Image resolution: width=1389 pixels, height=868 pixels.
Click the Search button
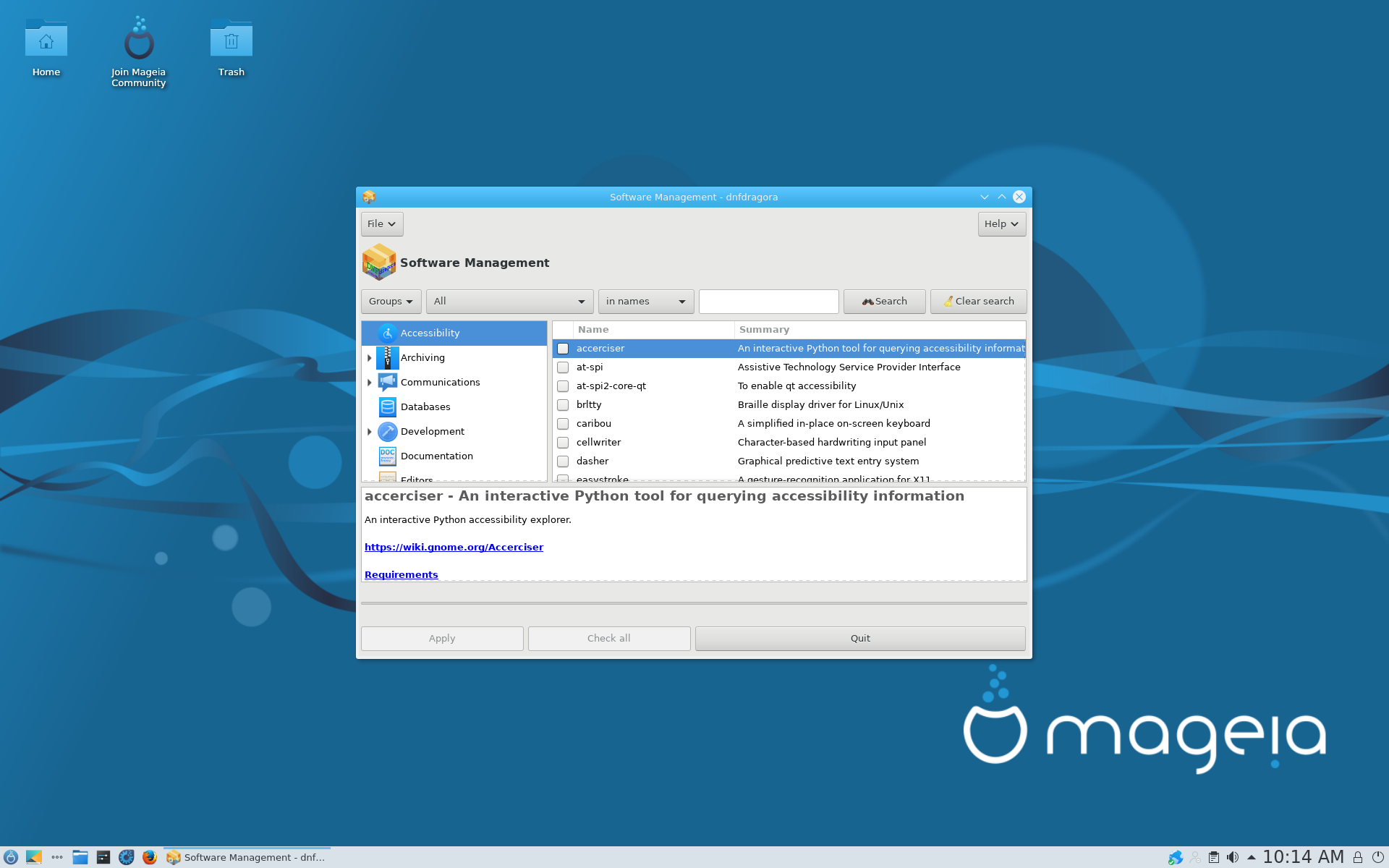click(x=884, y=302)
